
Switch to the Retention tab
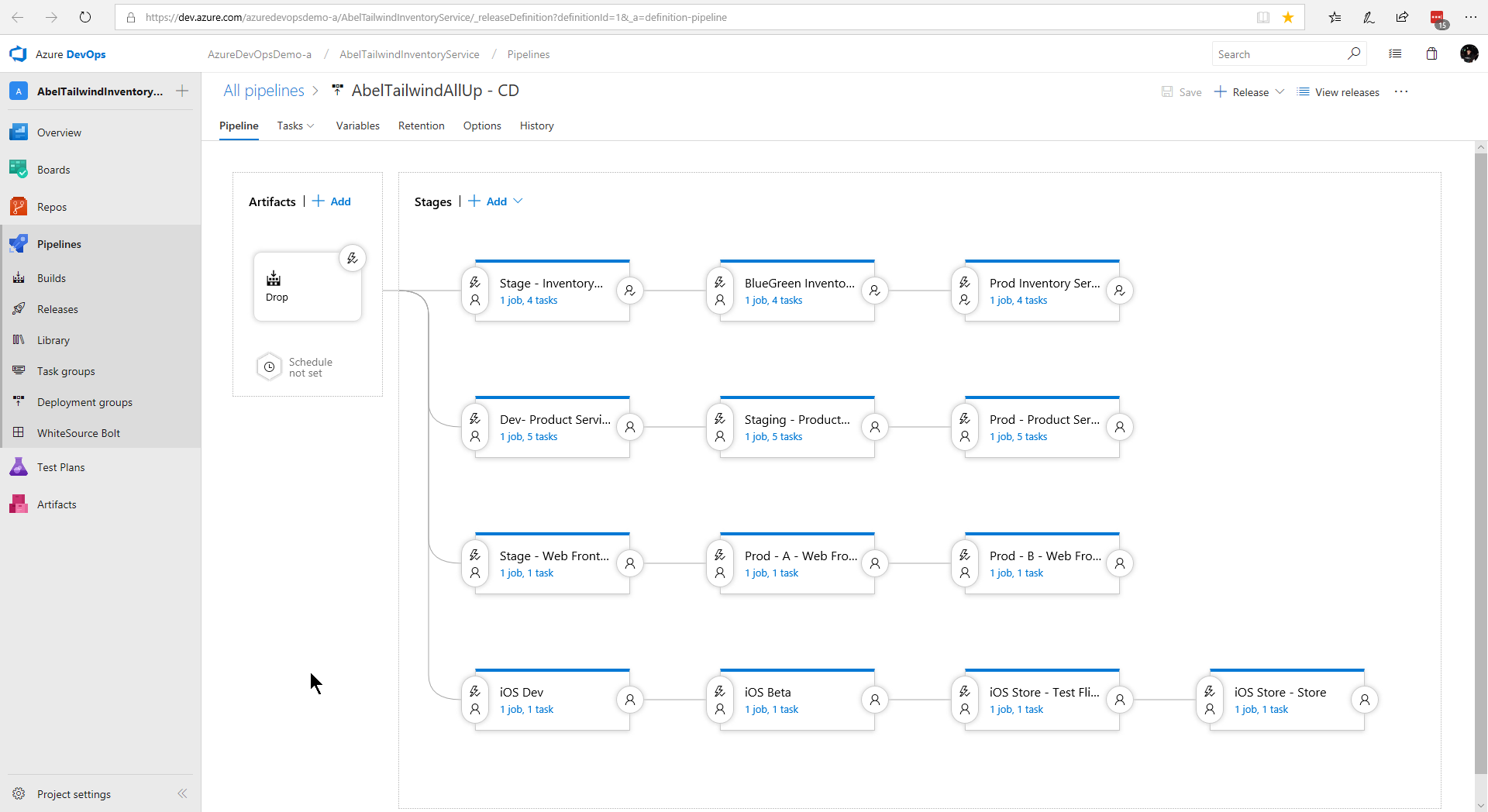click(421, 126)
